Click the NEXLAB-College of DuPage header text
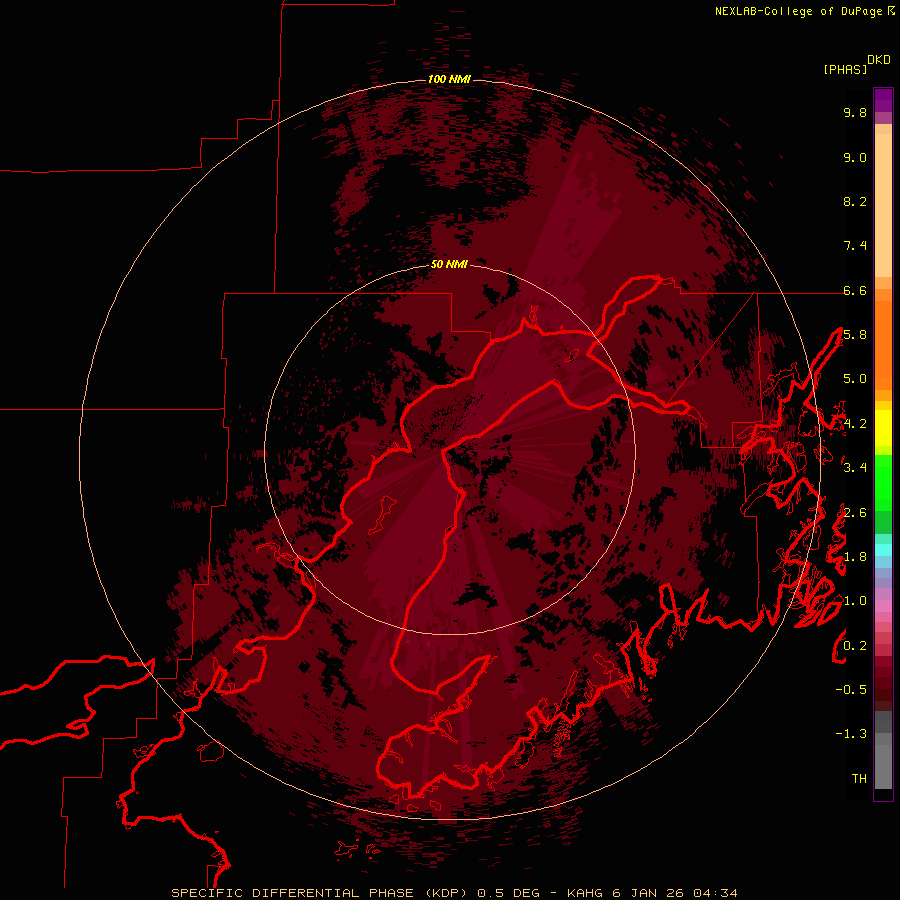Screen dimensions: 900x900 [798, 11]
